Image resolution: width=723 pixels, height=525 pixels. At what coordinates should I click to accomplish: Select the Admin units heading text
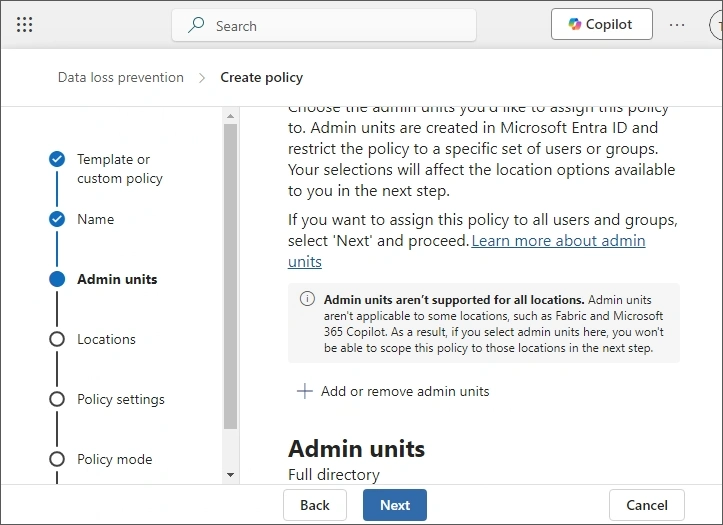(356, 448)
